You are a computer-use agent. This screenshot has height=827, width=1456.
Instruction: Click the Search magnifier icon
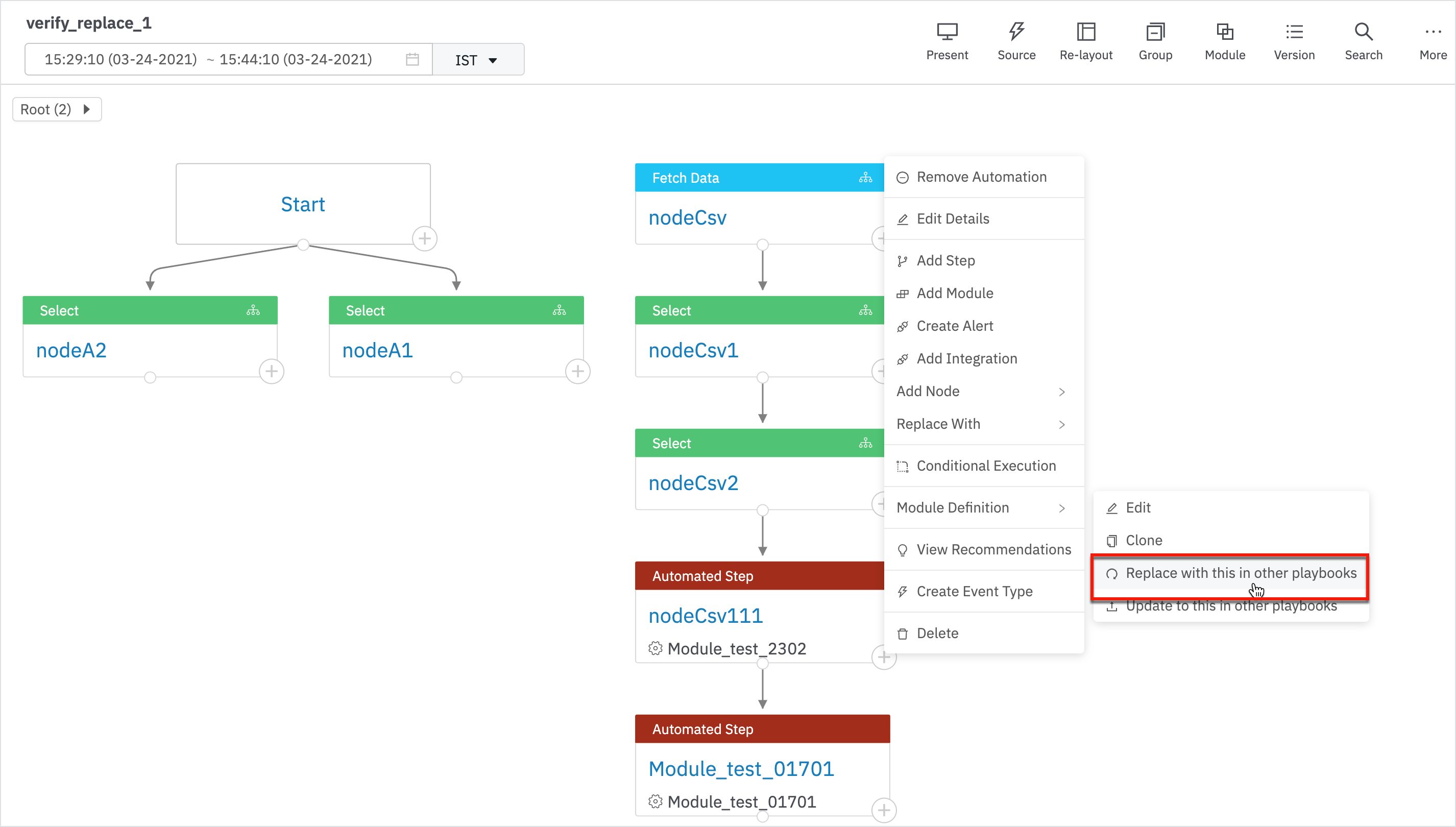click(1364, 32)
